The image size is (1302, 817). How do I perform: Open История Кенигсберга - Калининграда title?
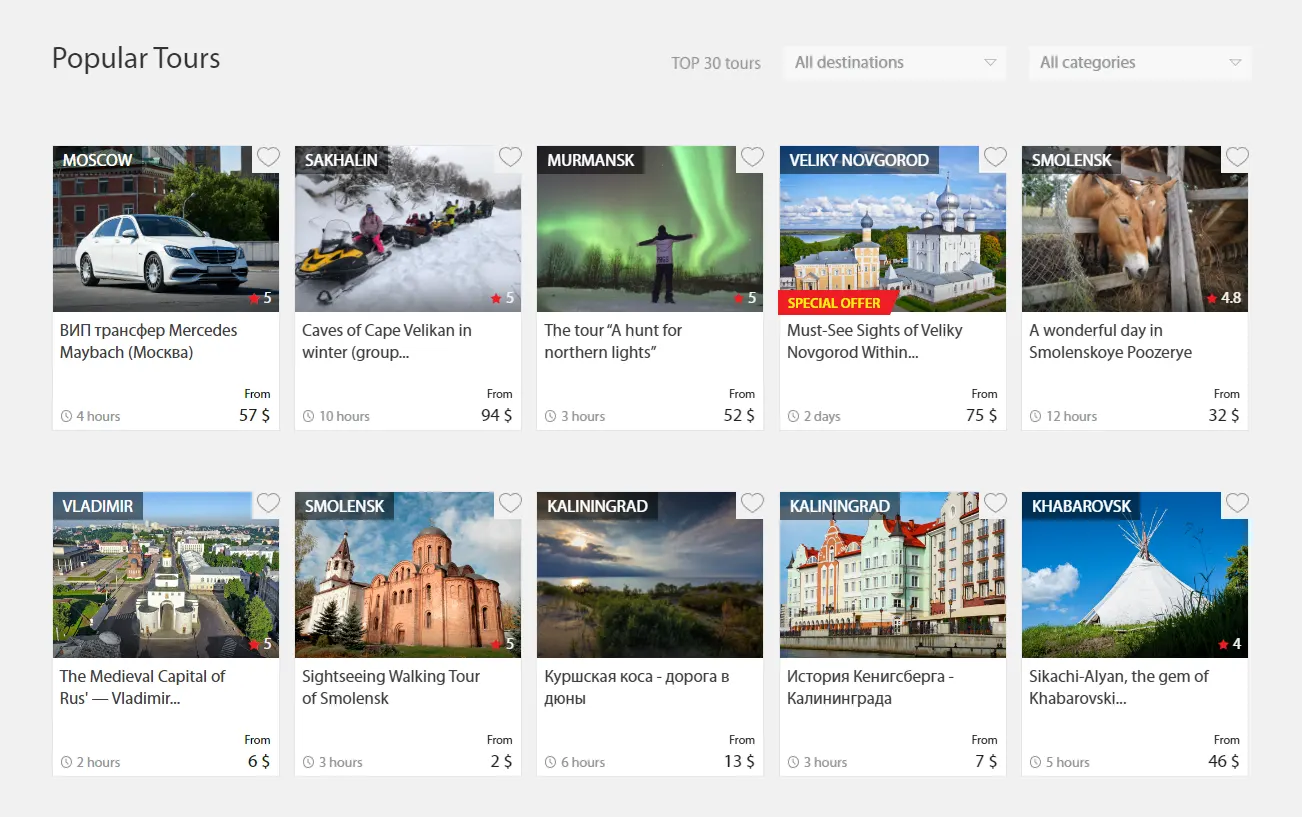(x=870, y=687)
